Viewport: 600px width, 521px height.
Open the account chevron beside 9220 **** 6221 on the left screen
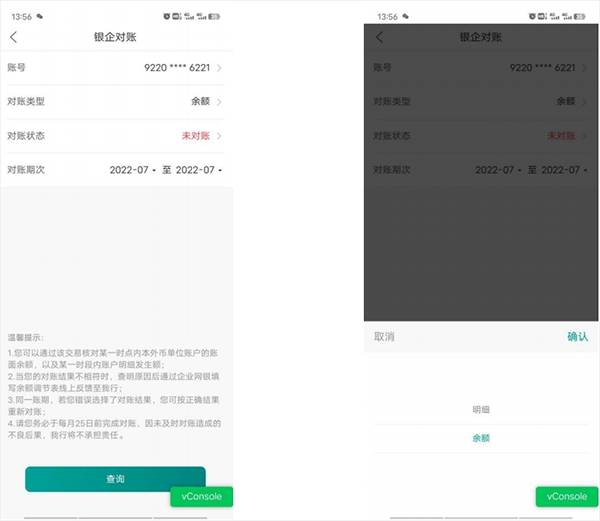coord(219,68)
